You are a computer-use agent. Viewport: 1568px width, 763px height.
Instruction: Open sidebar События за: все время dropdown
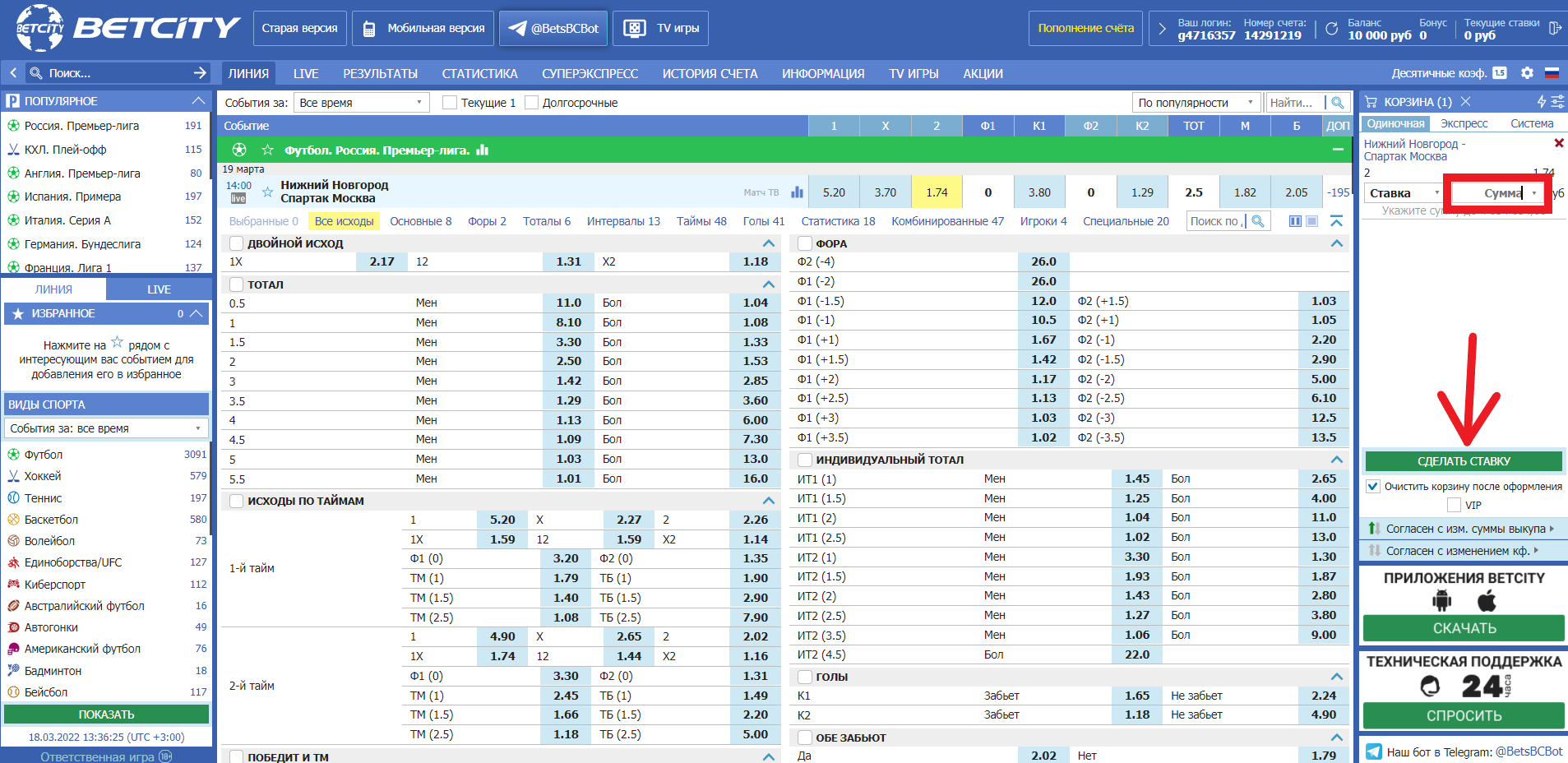106,428
